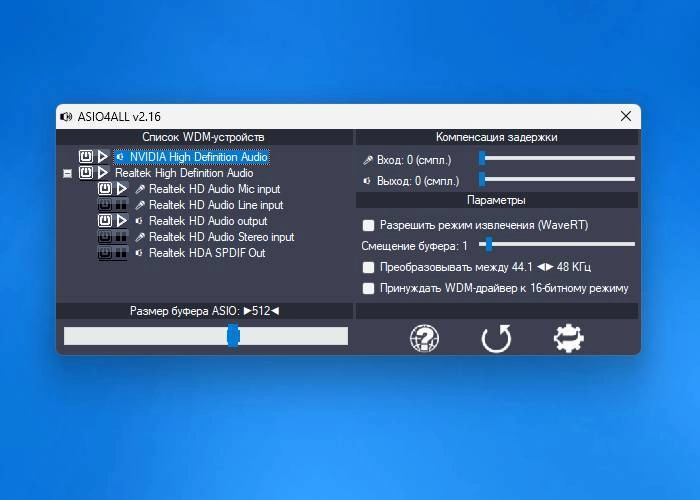
Task: Select Realtek HD Audio Line input
Action: pos(216,205)
